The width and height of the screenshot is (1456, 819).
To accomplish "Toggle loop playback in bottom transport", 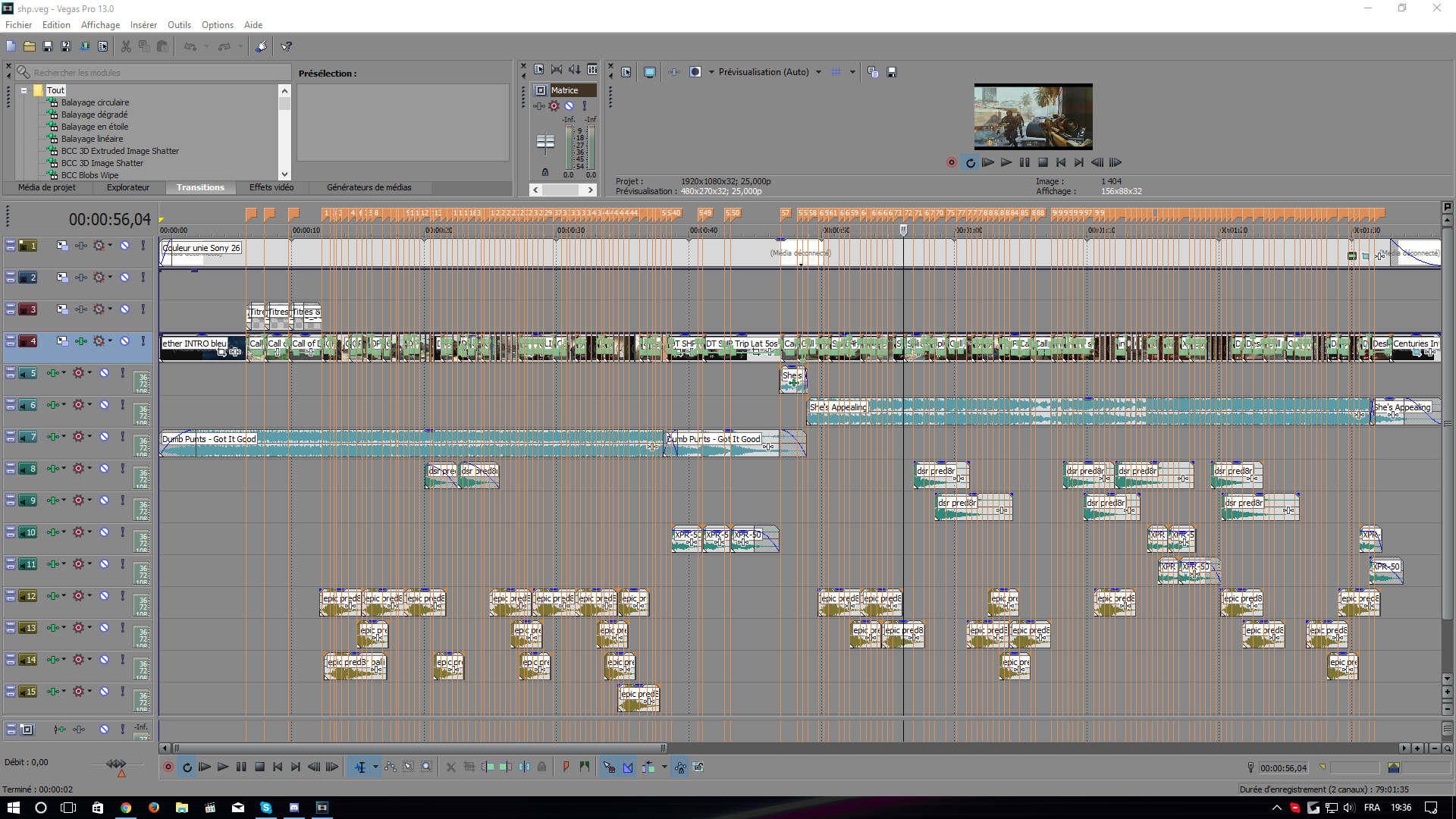I will (187, 767).
